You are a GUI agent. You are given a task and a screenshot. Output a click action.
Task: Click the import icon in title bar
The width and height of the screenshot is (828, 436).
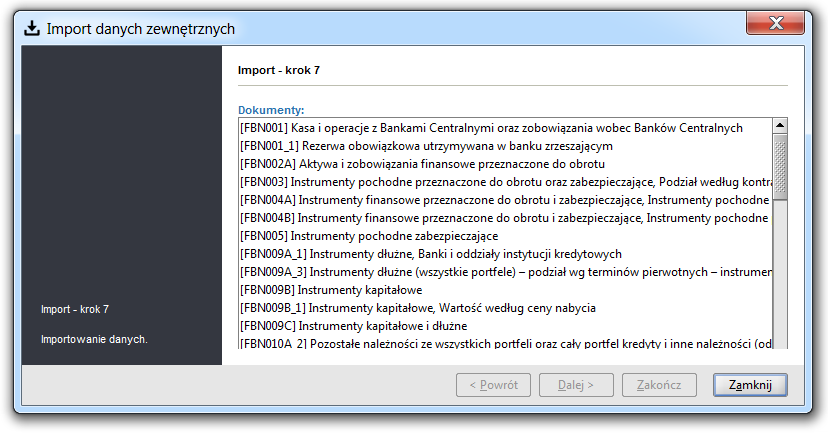click(32, 28)
